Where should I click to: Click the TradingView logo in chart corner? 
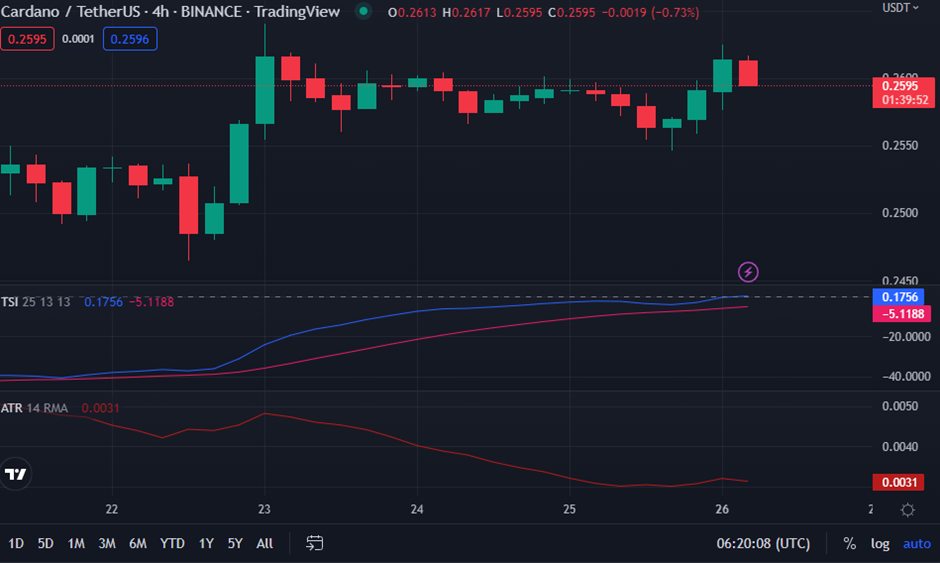coord(16,473)
